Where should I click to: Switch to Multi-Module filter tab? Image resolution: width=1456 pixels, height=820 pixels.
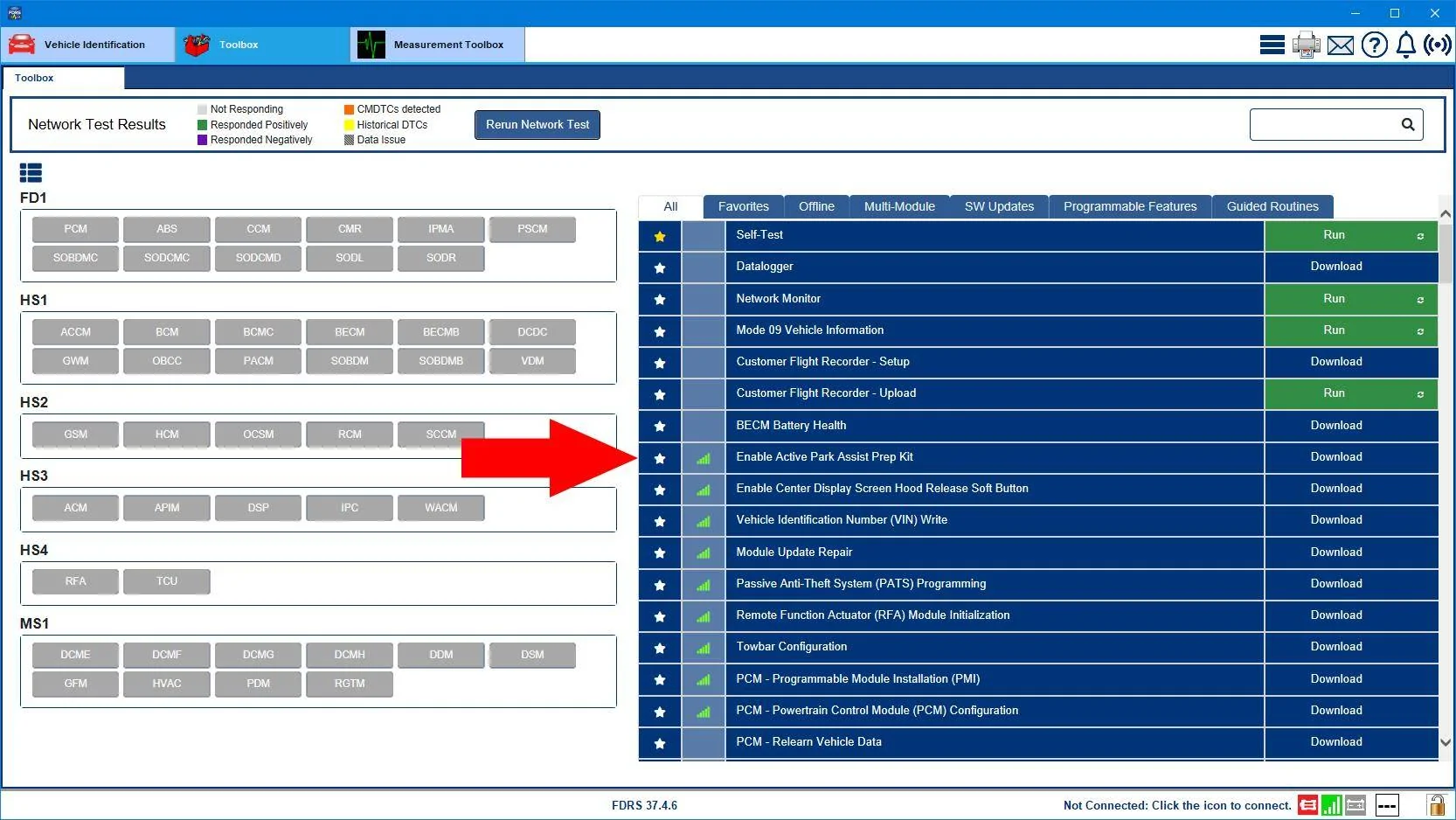[899, 206]
